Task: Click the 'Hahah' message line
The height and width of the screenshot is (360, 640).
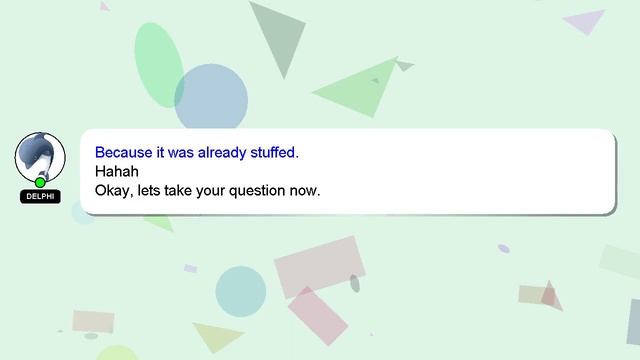Action: pyautogui.click(x=117, y=171)
